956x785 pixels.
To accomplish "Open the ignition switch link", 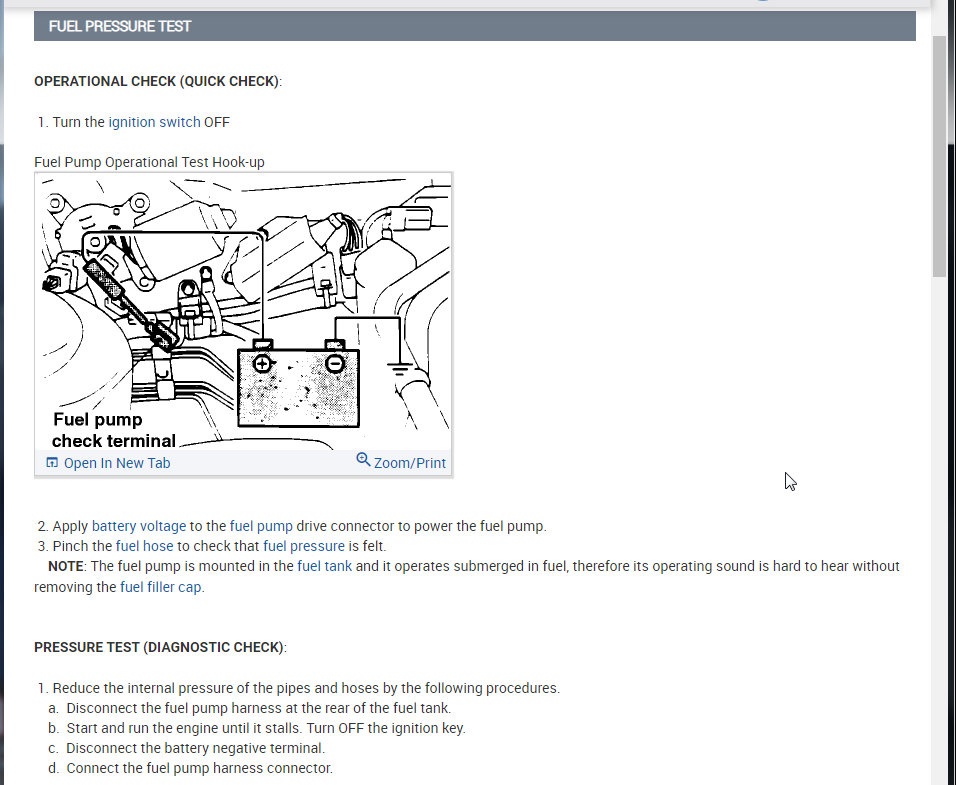I will (x=154, y=122).
